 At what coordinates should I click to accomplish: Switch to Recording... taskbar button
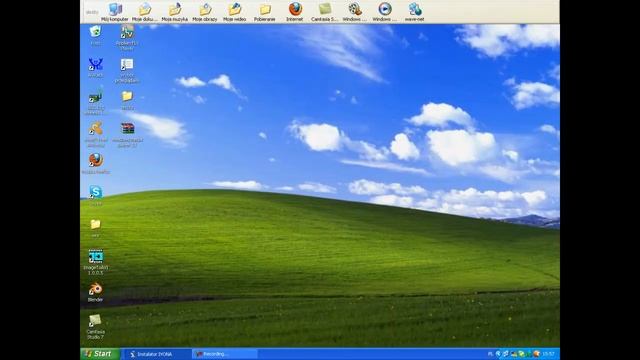tap(225, 354)
